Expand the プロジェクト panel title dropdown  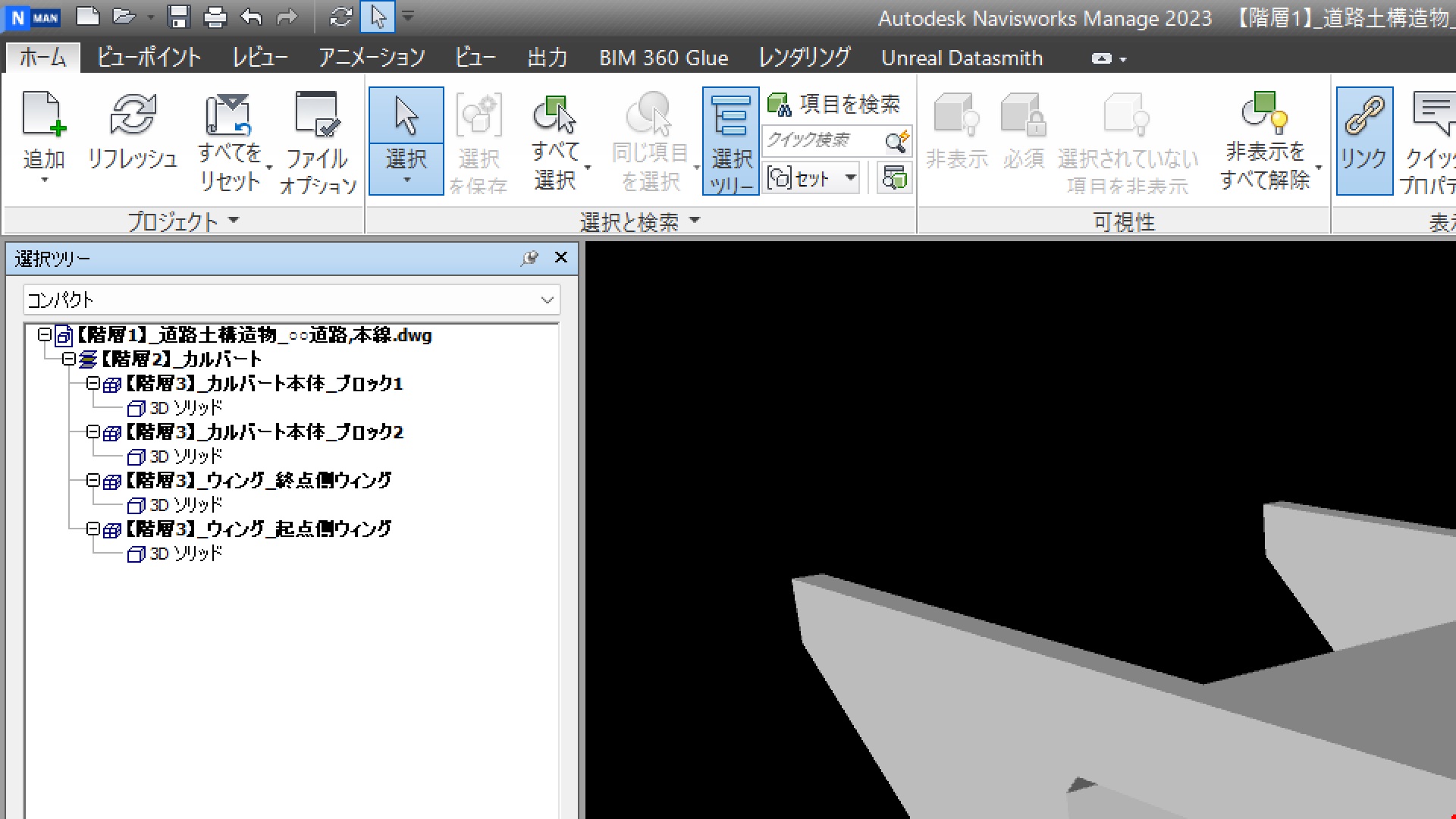[x=234, y=221]
